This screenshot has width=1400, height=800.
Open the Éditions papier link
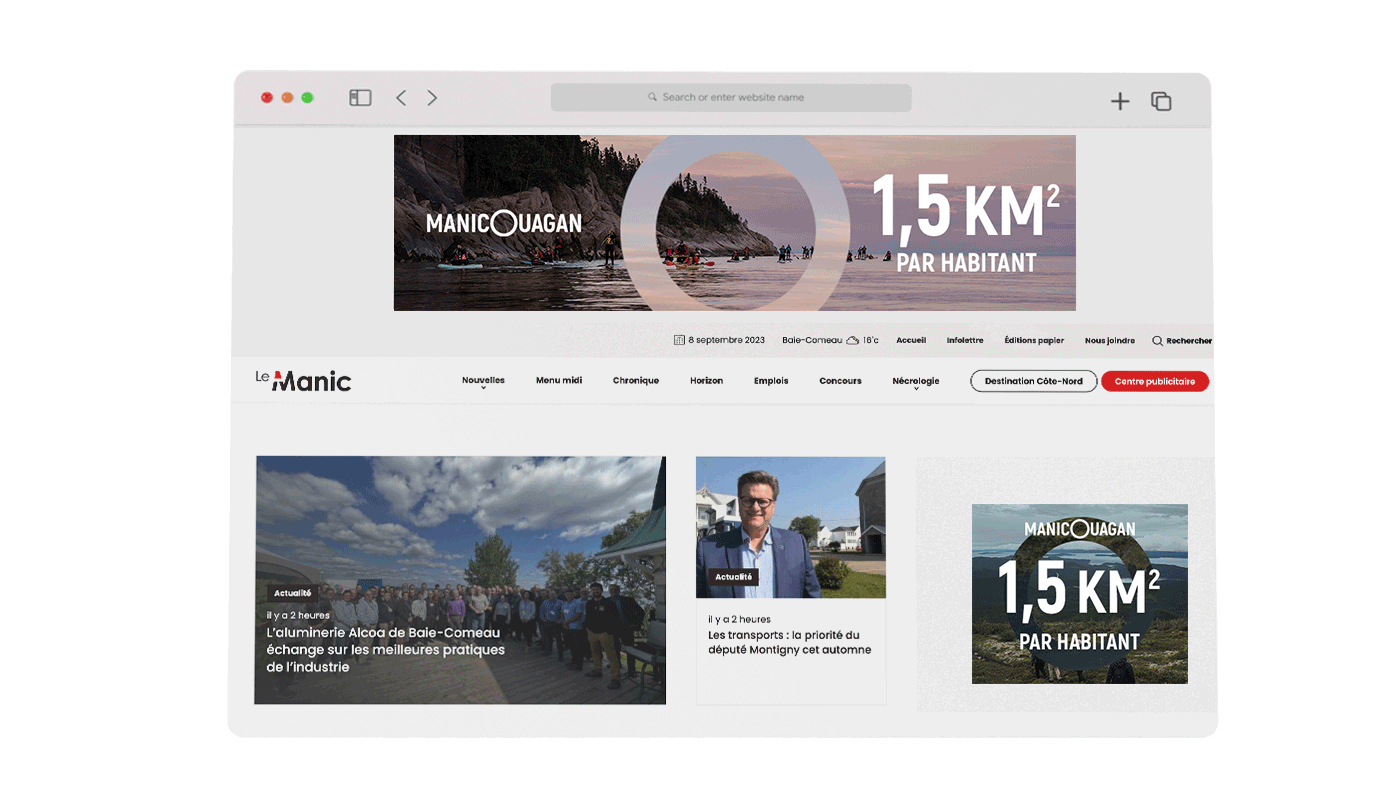pyautogui.click(x=1034, y=340)
